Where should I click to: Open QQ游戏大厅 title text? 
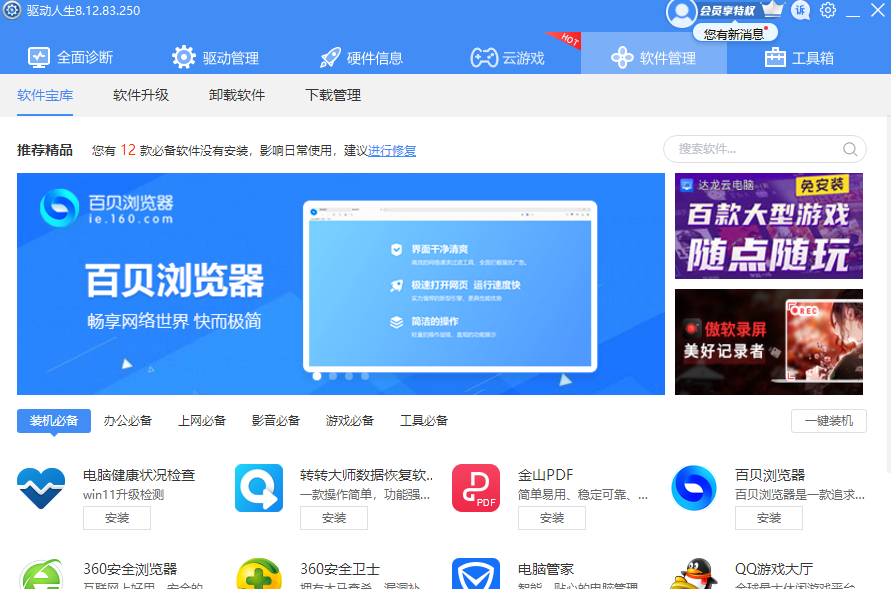pyautogui.click(x=774, y=569)
